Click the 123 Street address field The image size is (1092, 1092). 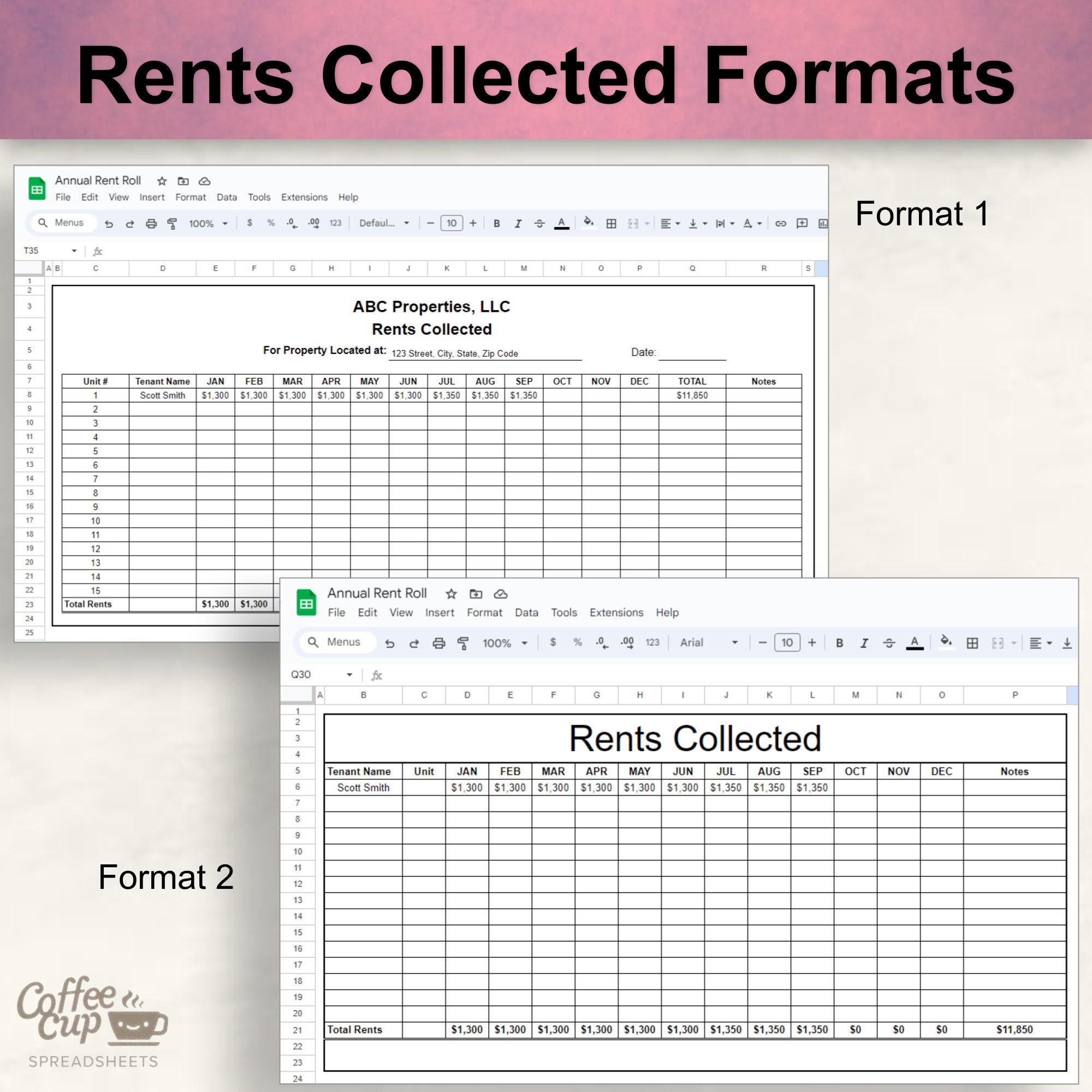pos(485,353)
